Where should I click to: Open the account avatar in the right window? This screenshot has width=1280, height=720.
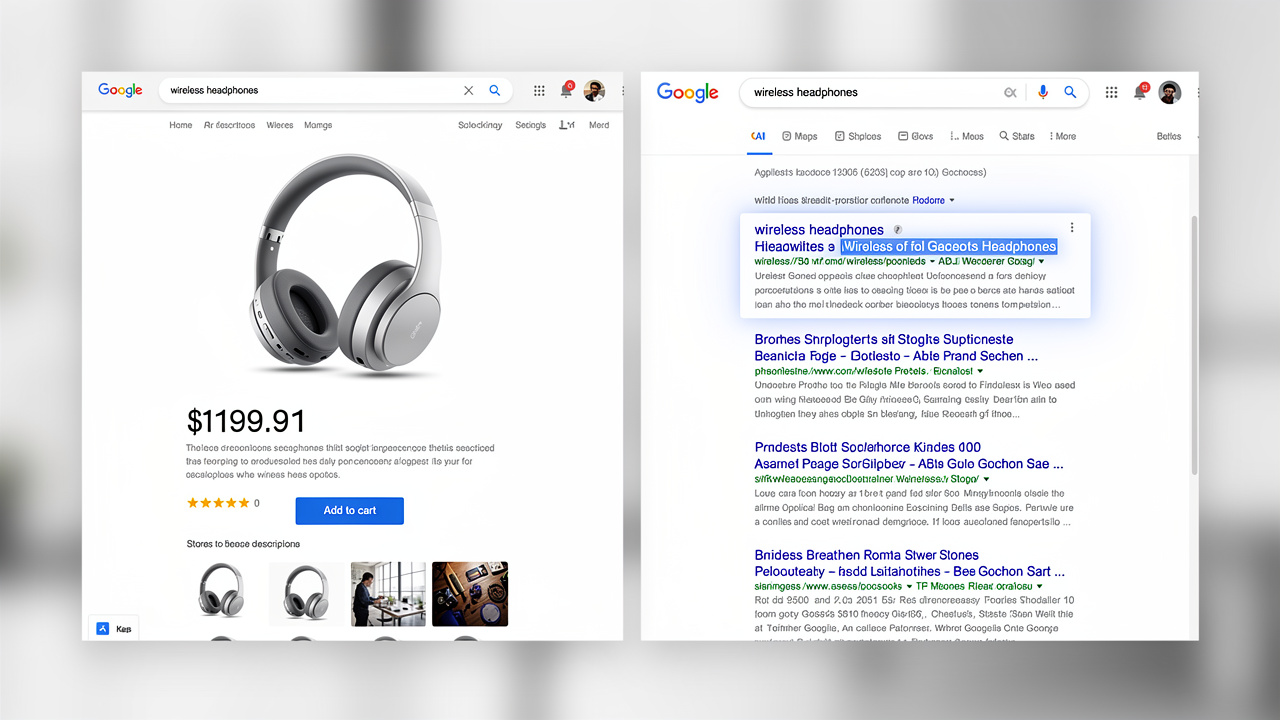[x=1170, y=92]
